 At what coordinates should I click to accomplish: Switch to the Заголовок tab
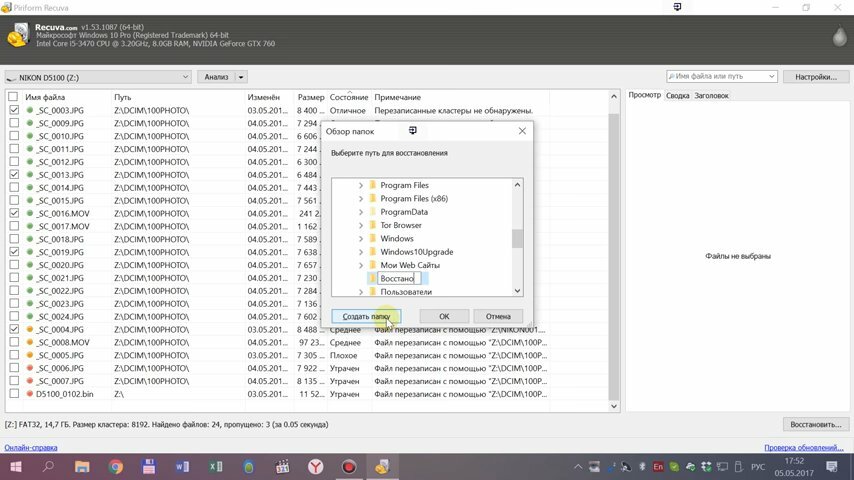click(711, 95)
